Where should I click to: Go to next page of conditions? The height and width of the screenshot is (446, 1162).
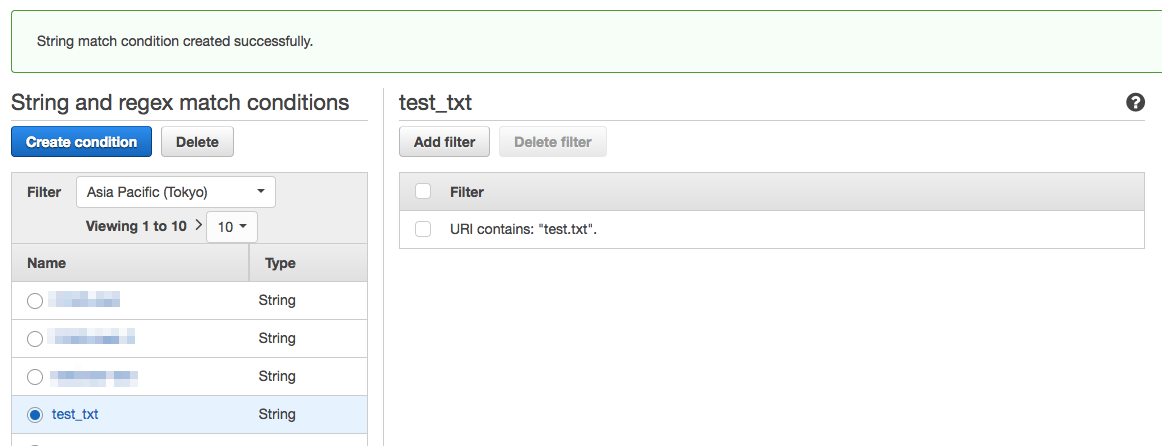(197, 226)
